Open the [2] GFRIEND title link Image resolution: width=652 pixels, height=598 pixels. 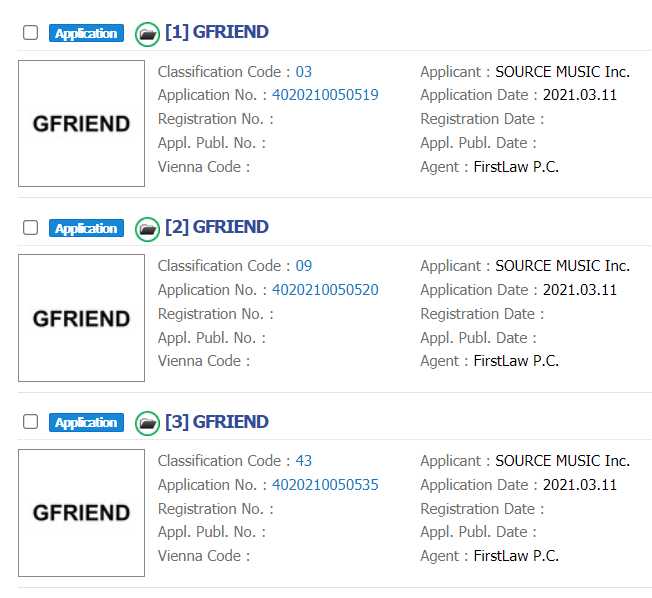(x=217, y=227)
